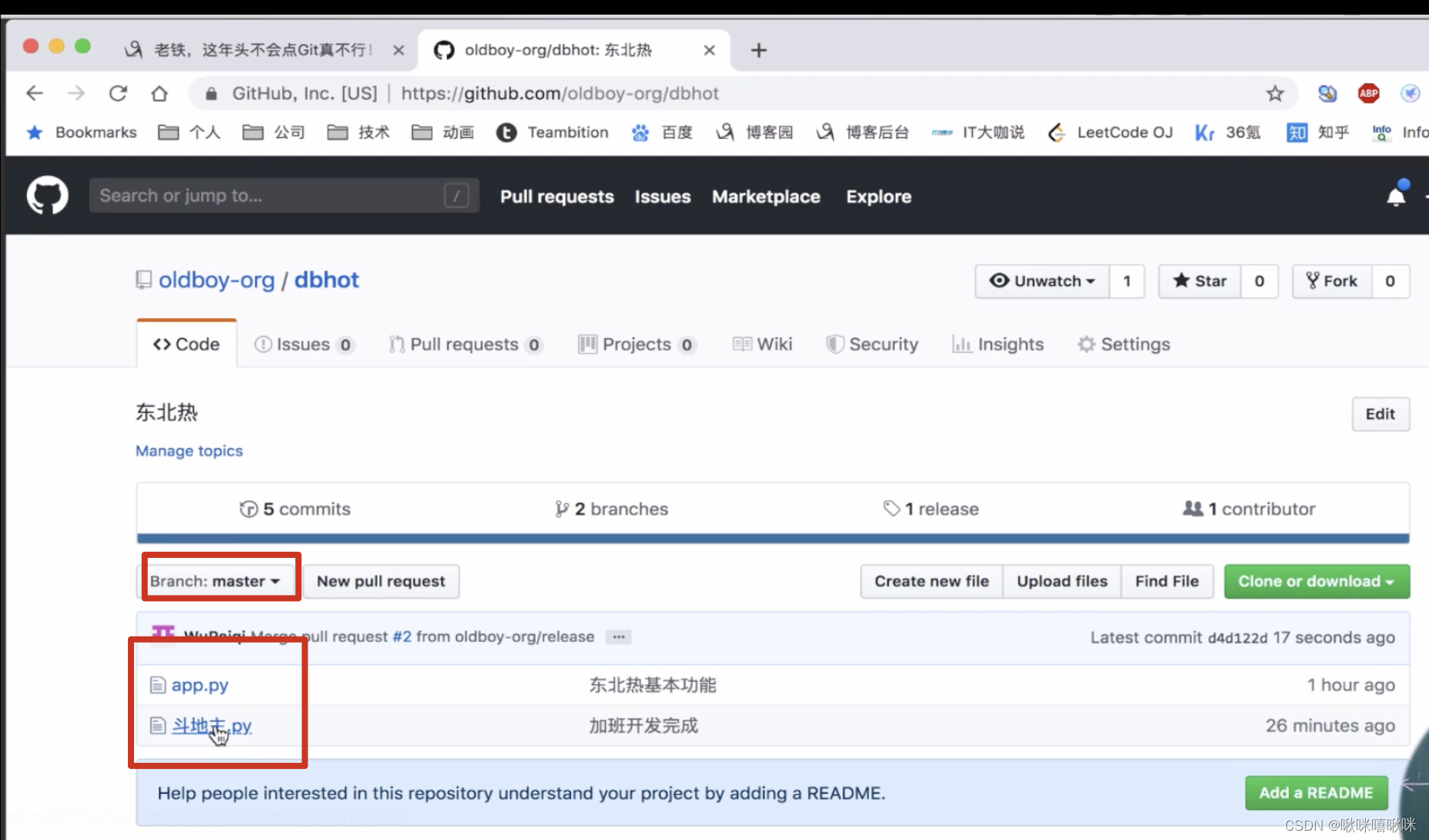The width and height of the screenshot is (1429, 840).
Task: Open the IT大咖说 bookmark
Action: coord(978,133)
